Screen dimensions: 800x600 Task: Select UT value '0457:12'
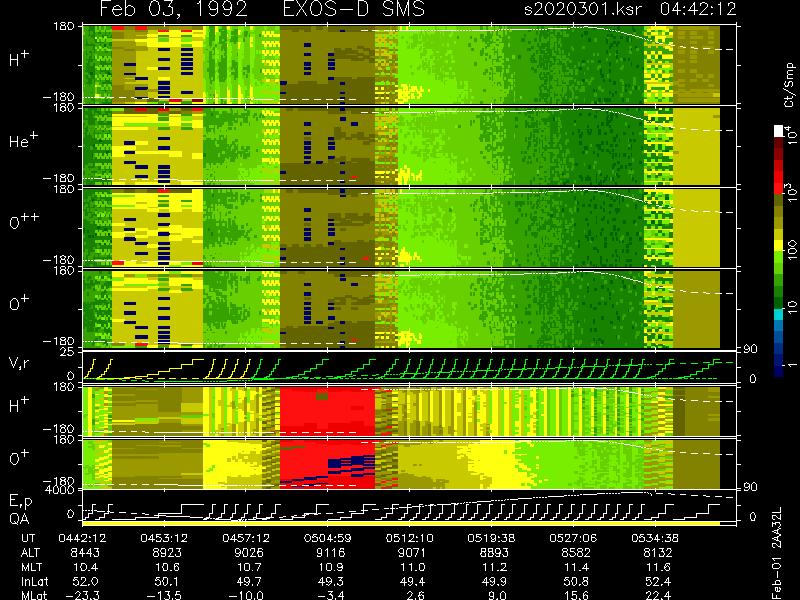[x=246, y=538]
